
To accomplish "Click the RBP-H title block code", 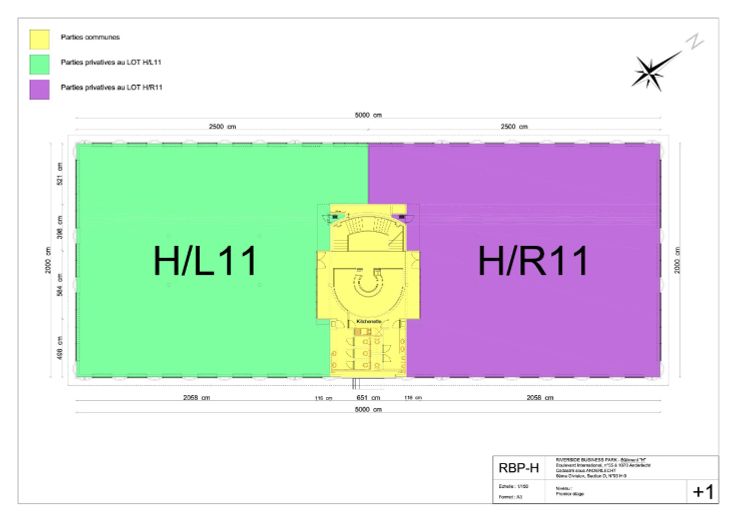I will pos(519,468).
